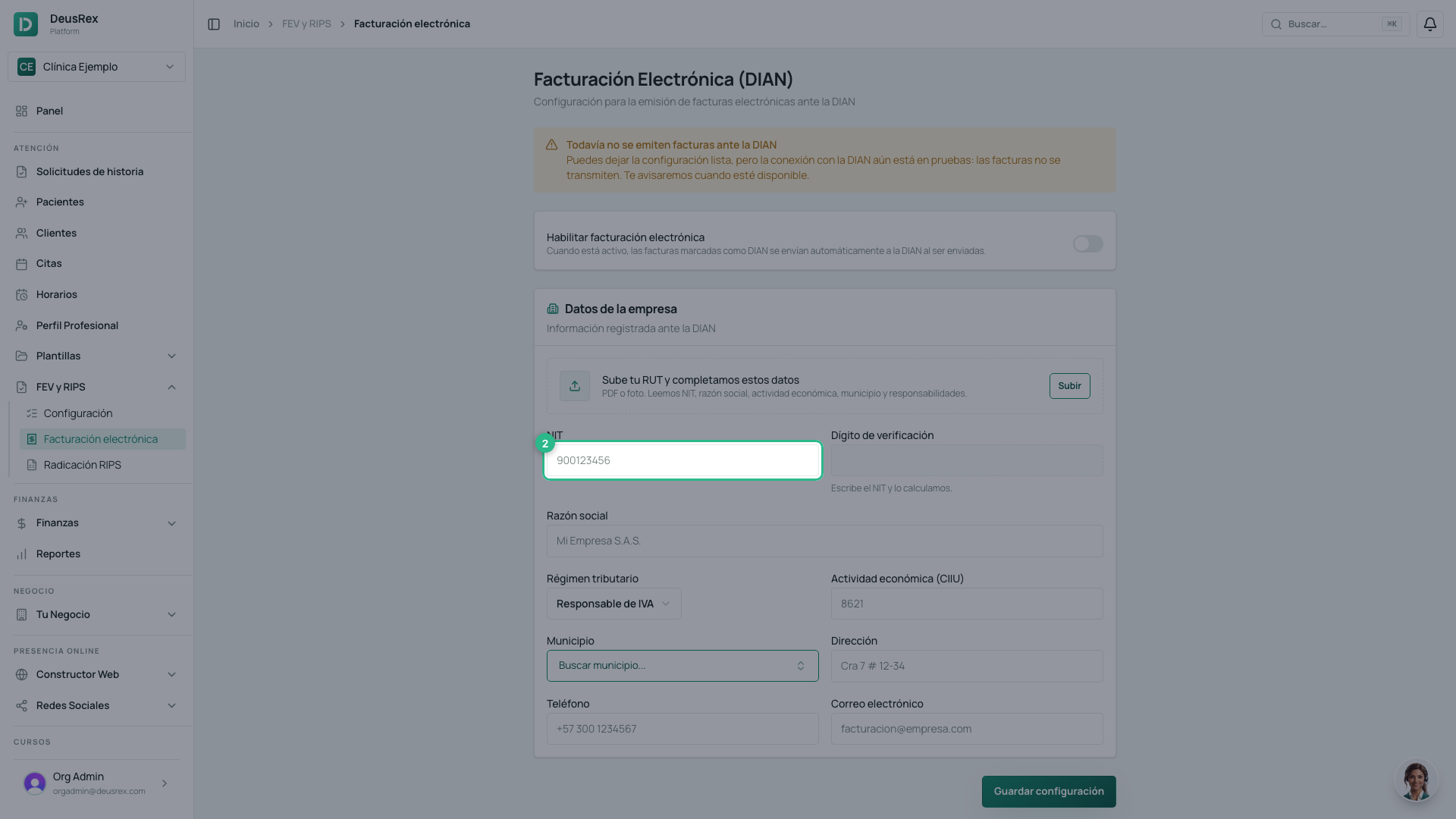Open Régimen tributario dropdown

coord(613,604)
